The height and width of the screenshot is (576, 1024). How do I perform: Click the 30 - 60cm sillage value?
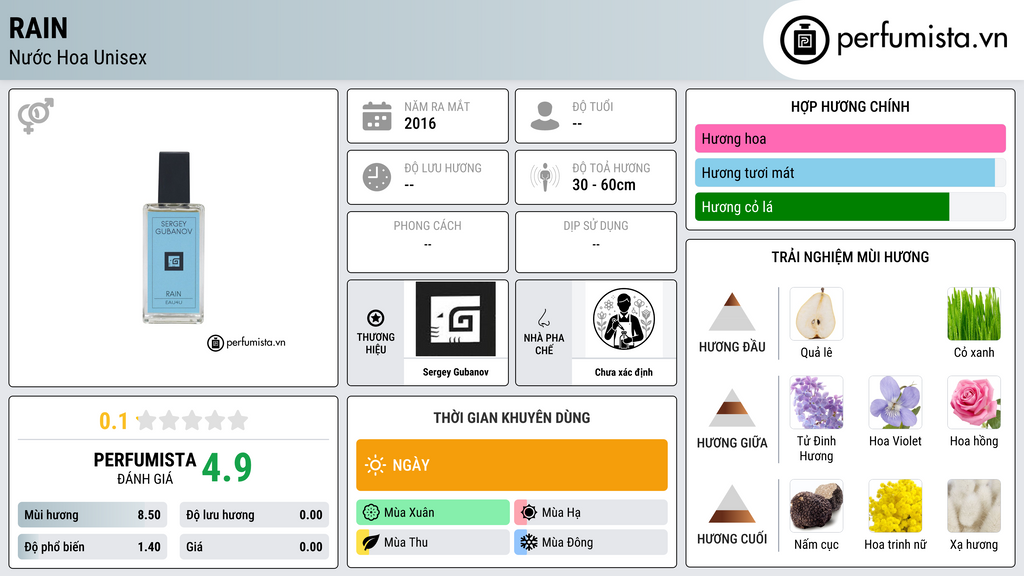[x=604, y=185]
